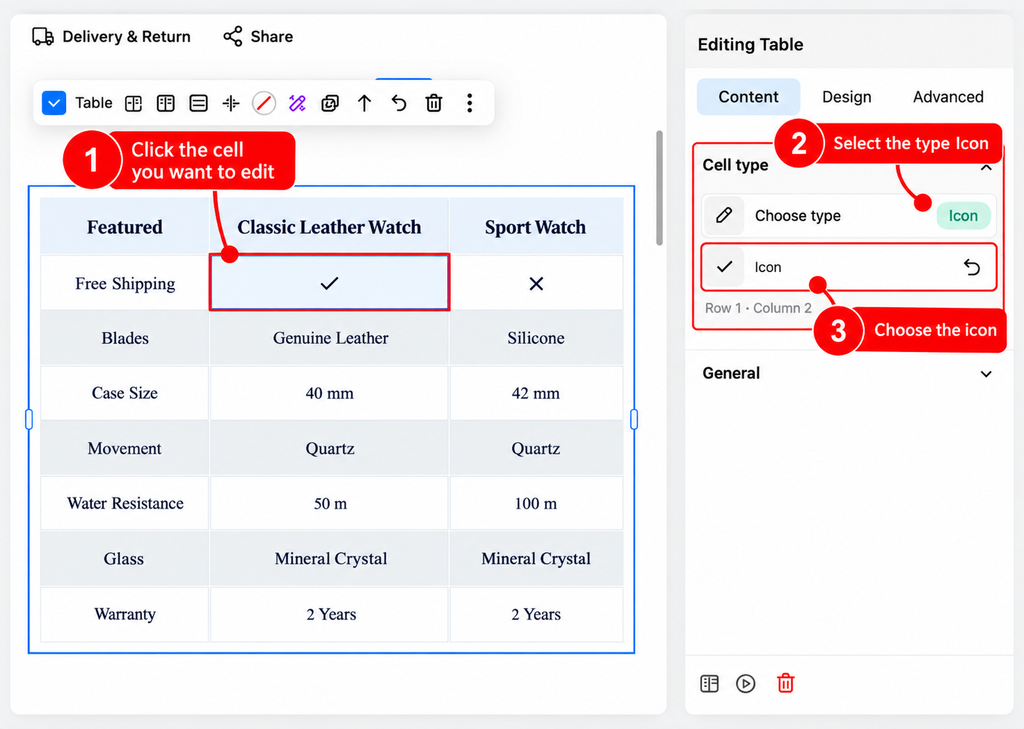Open the green Icon type selector badge
The width and height of the screenshot is (1024, 729).
tap(963, 216)
